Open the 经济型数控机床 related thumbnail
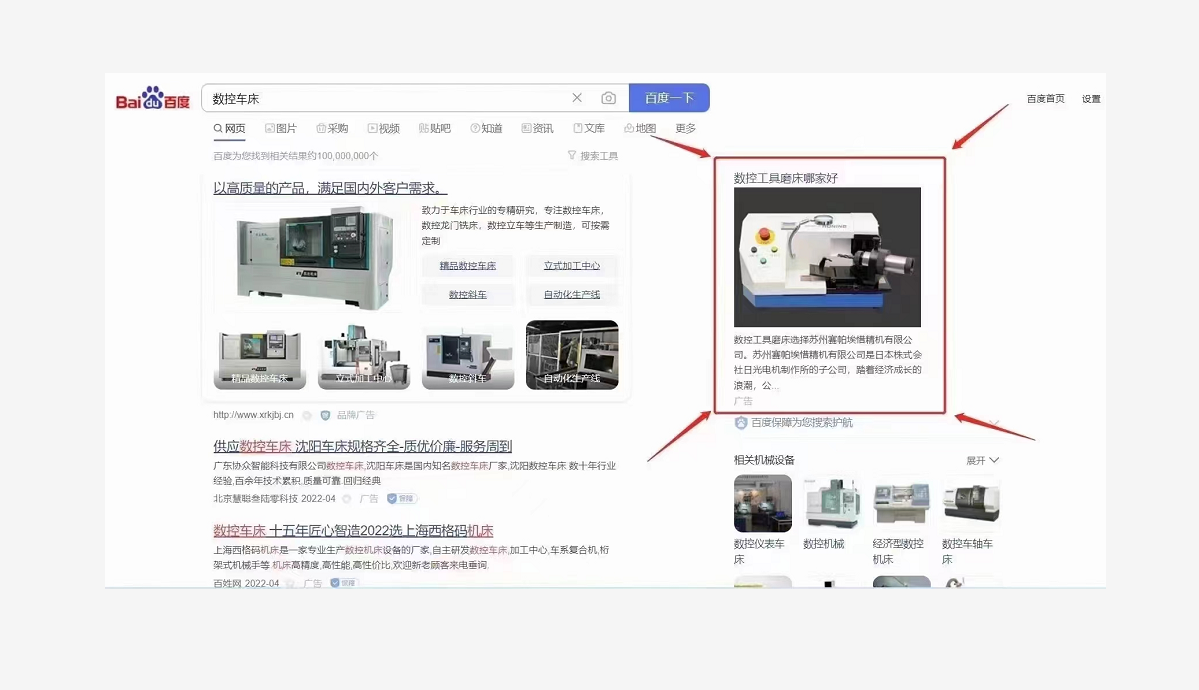 [x=902, y=503]
